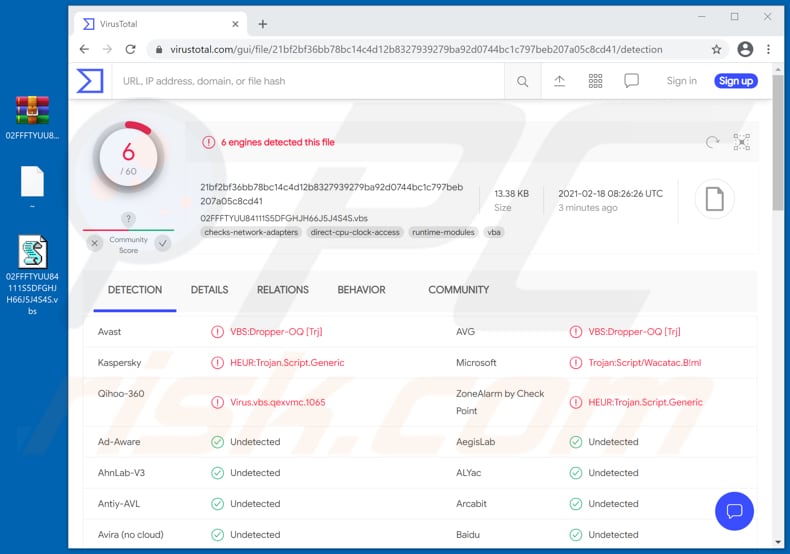
Task: Reload the page with refresh button
Action: pyautogui.click(x=130, y=49)
